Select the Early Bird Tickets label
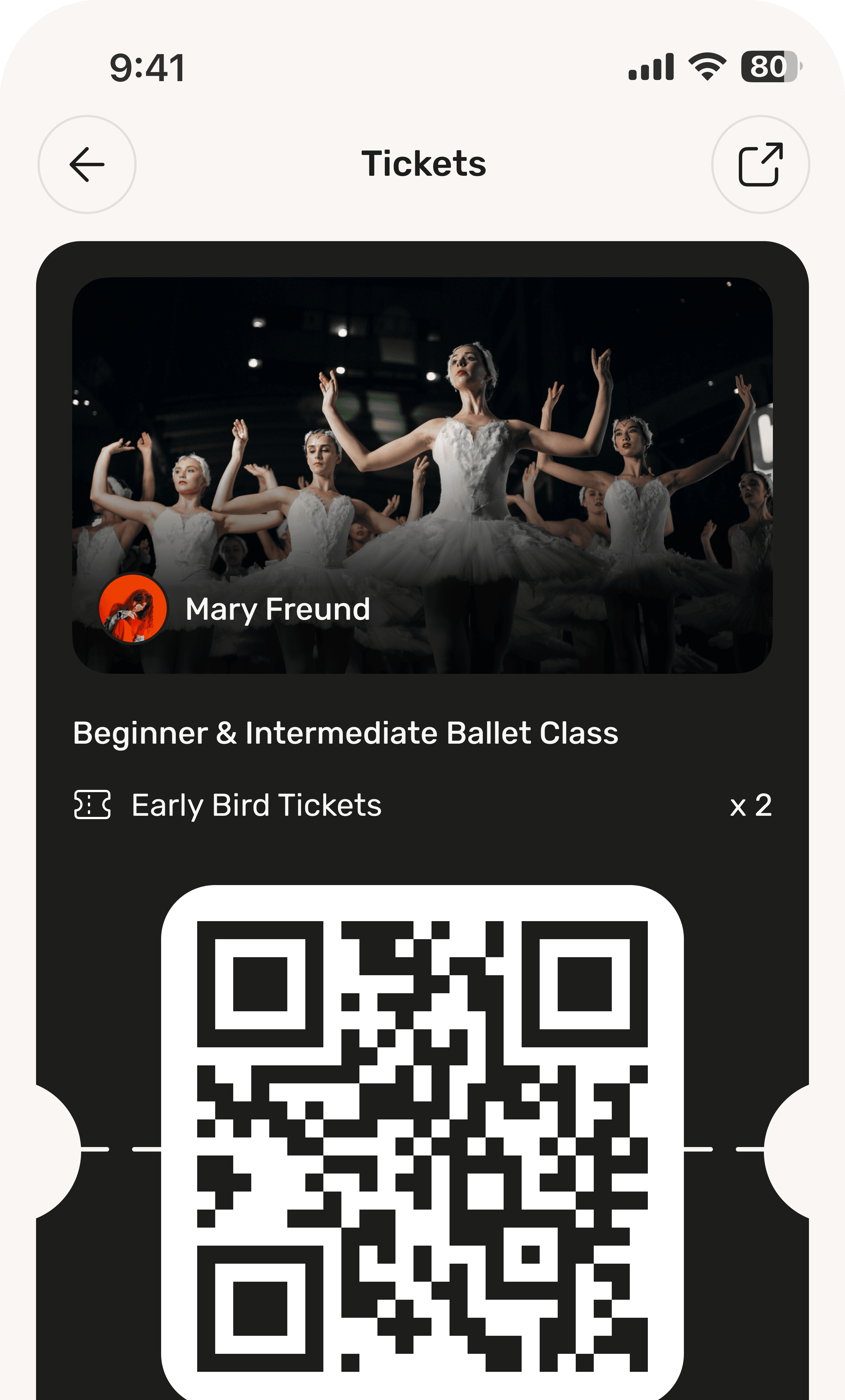 pos(256,806)
